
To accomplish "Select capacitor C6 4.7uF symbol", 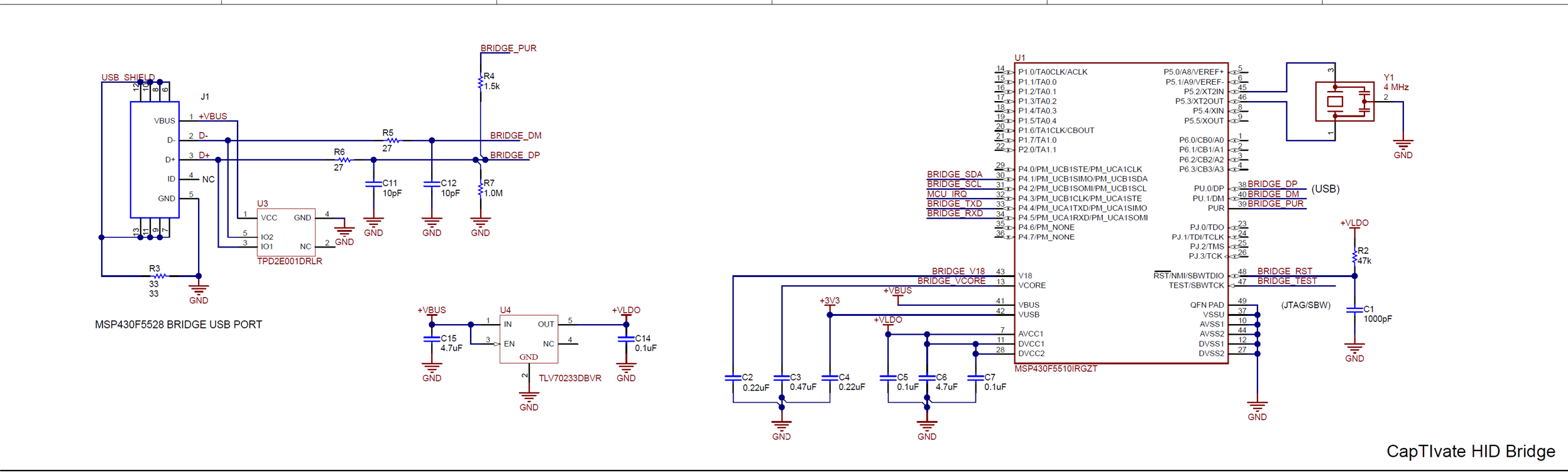I will 927,378.
